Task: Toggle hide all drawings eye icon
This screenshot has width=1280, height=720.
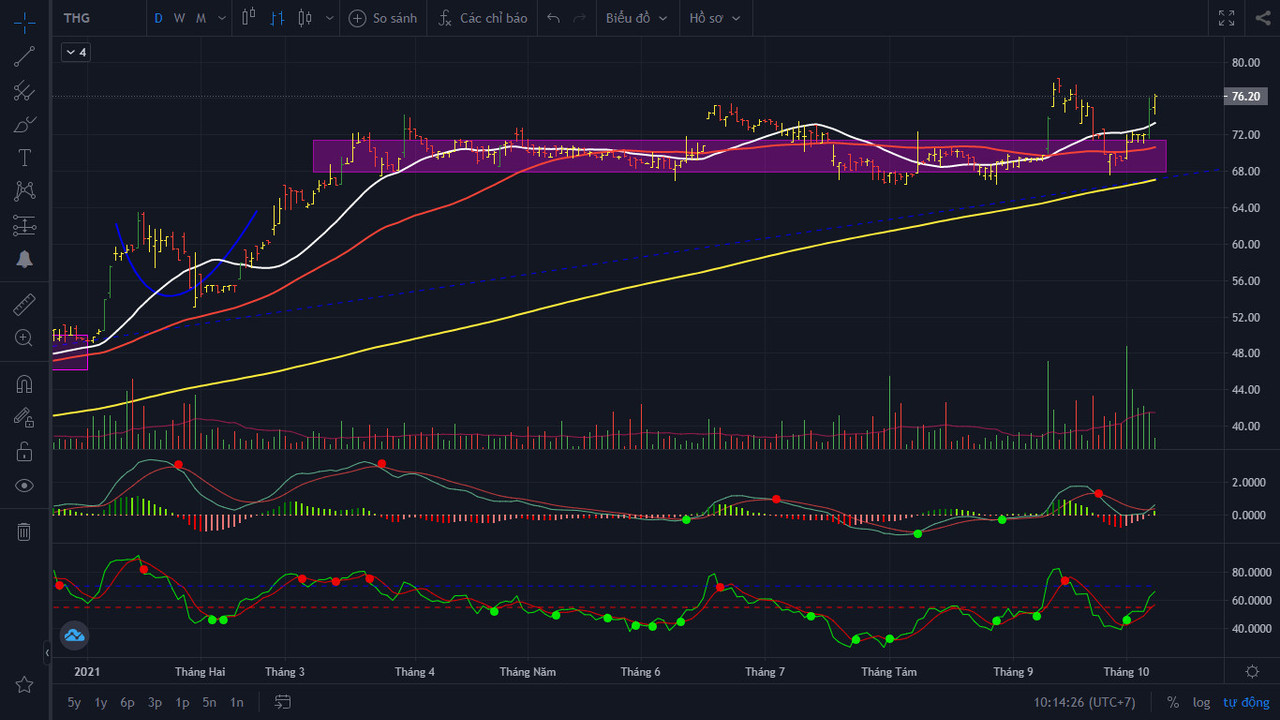Action: pyautogui.click(x=24, y=486)
